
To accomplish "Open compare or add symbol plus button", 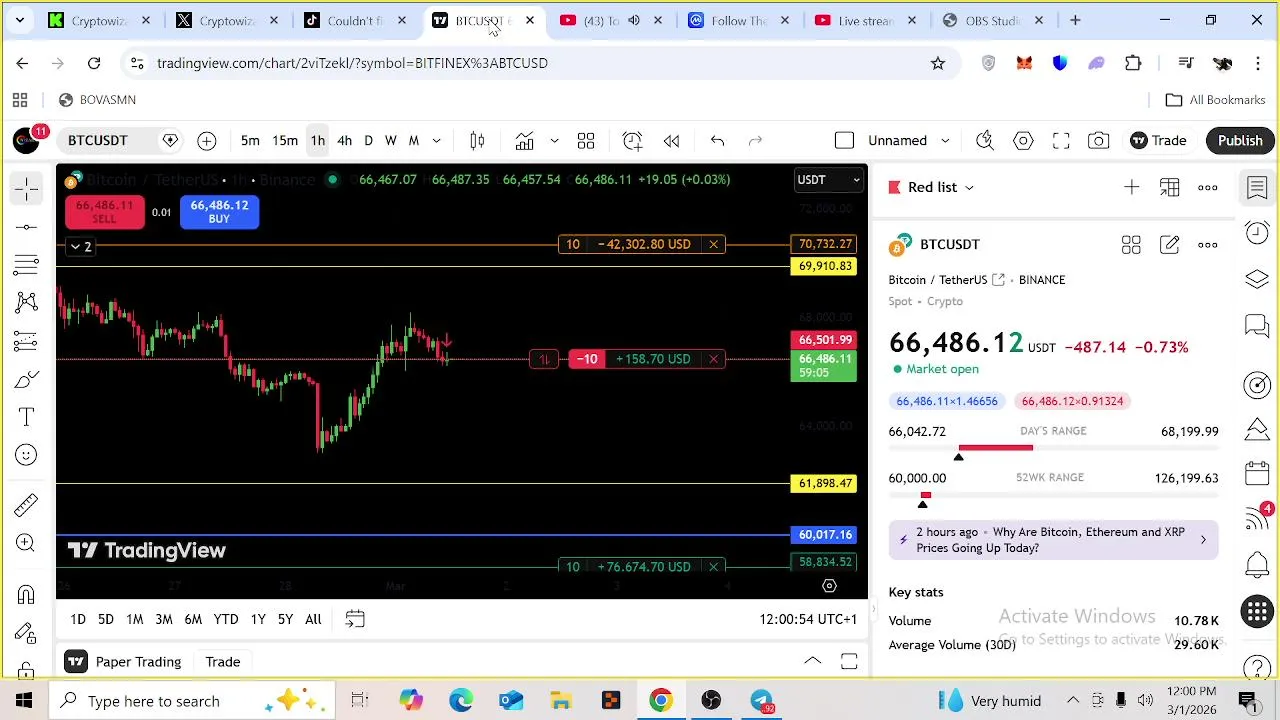I will click(207, 141).
